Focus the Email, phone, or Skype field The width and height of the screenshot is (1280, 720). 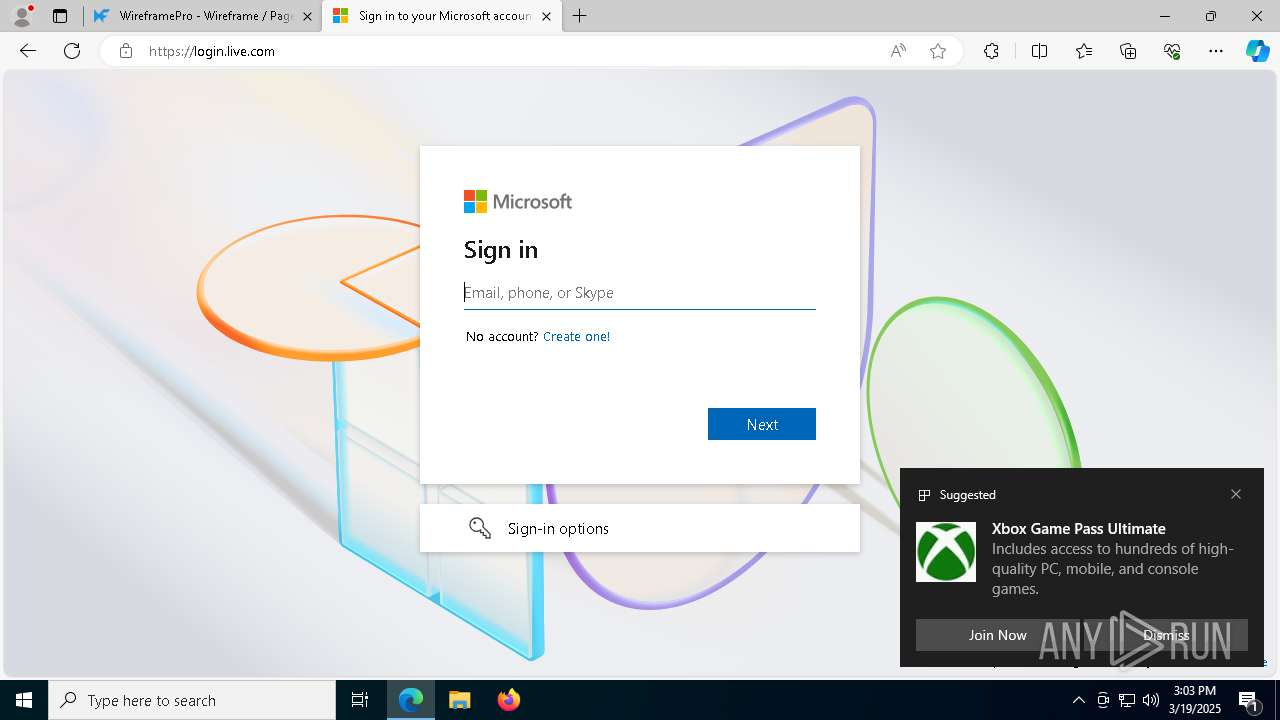tap(640, 293)
